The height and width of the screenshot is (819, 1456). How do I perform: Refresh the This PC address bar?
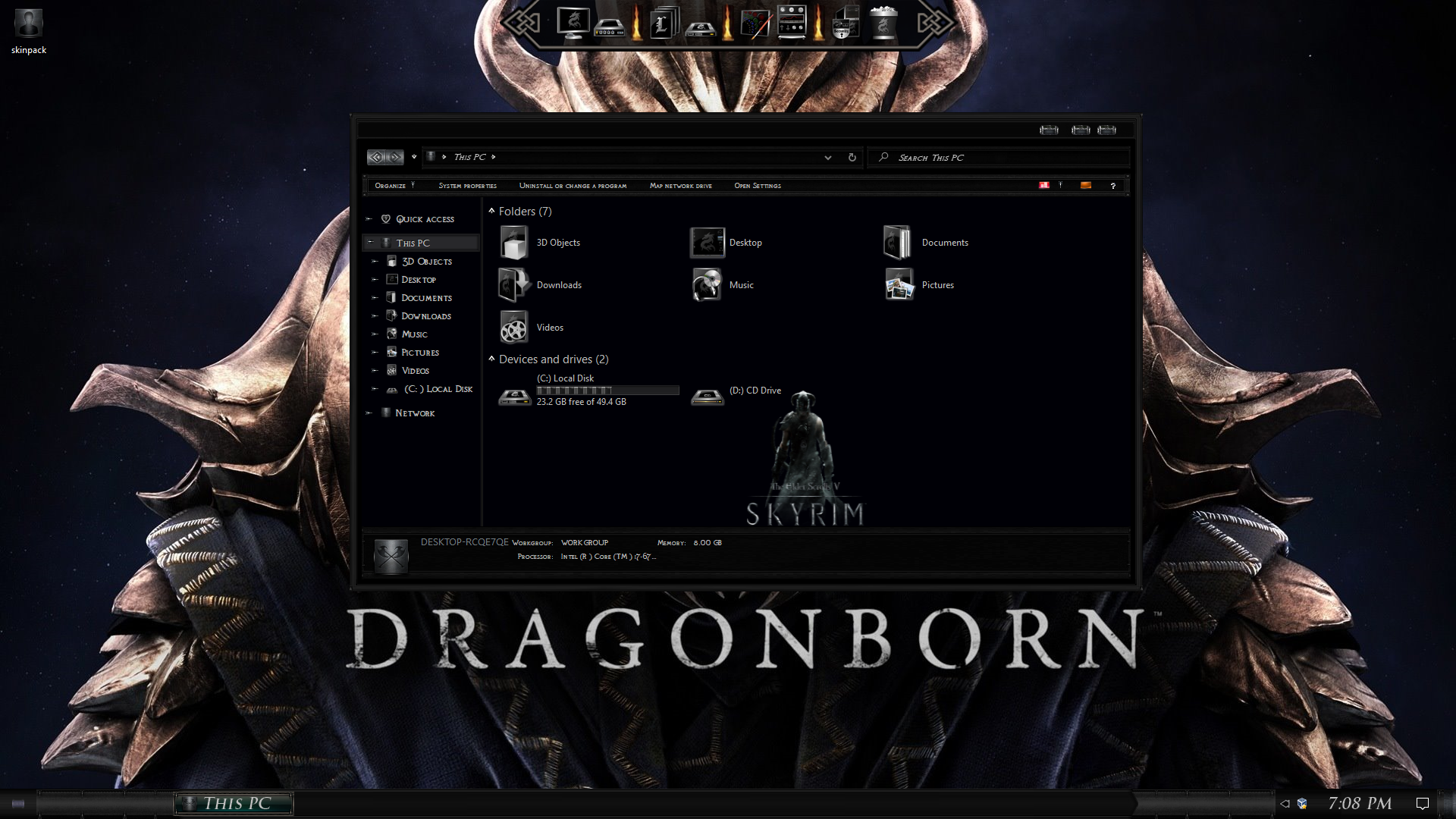[x=852, y=158]
